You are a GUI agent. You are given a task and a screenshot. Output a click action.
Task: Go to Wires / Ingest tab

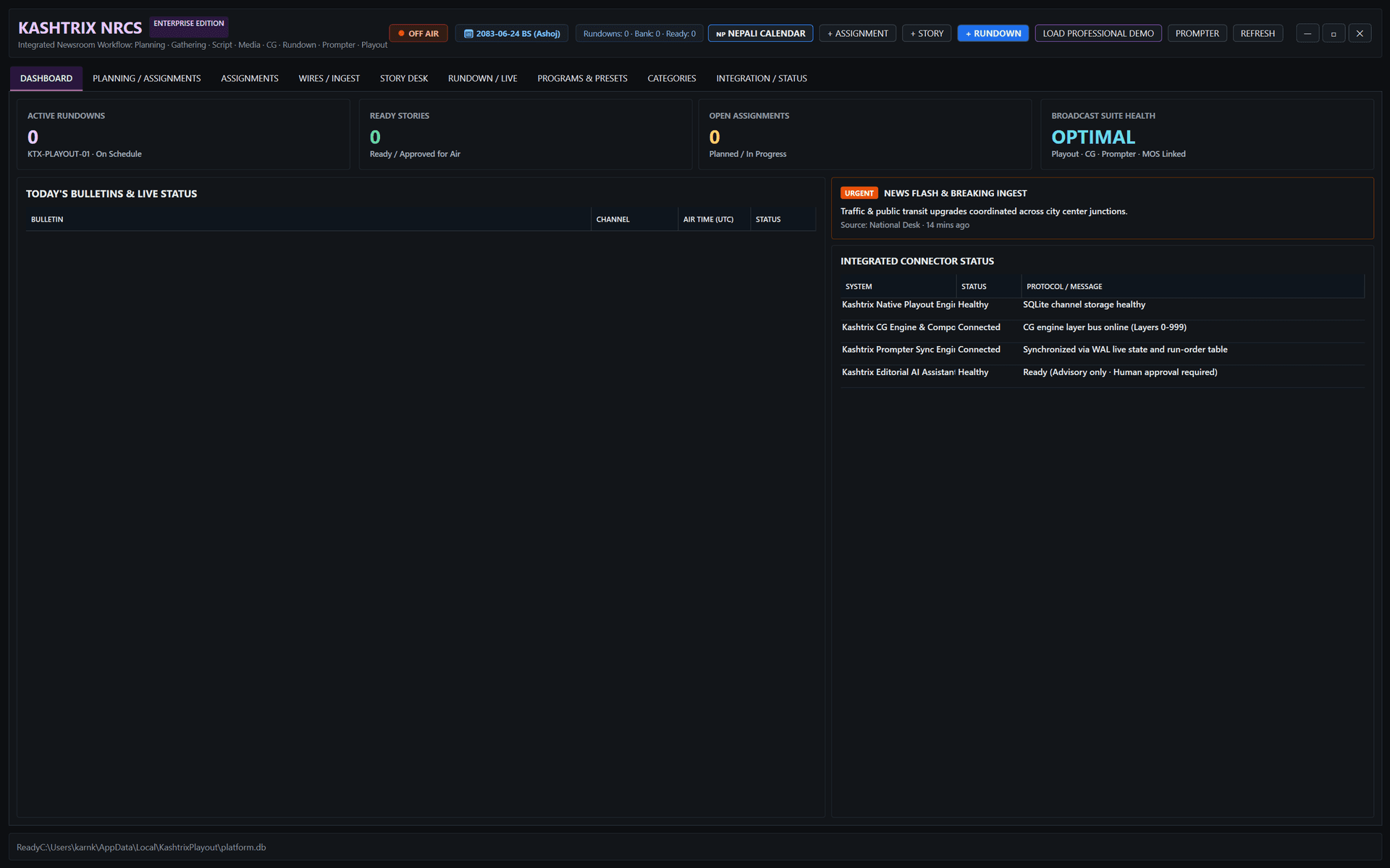[x=329, y=78]
